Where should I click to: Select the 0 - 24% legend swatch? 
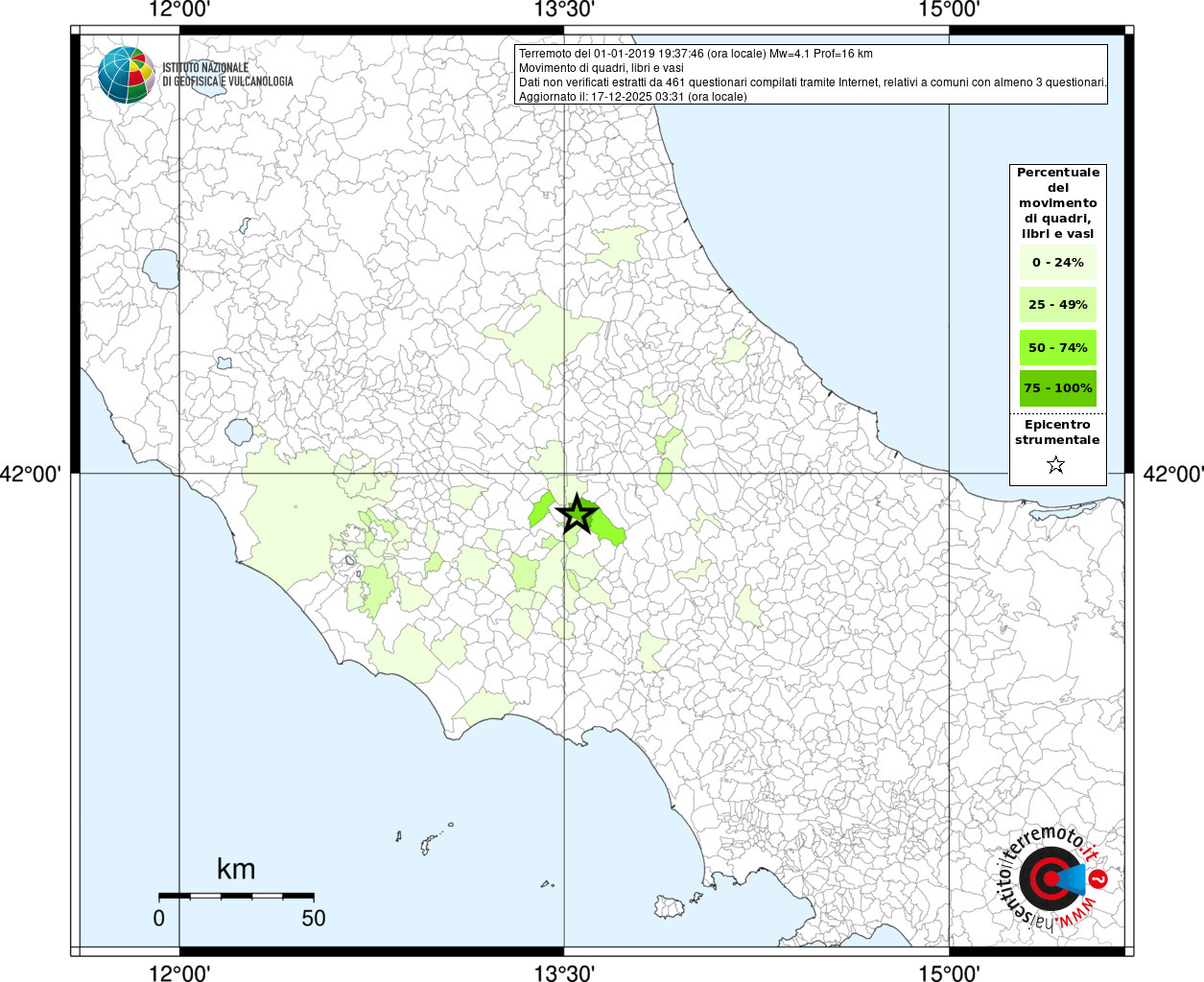[1058, 263]
